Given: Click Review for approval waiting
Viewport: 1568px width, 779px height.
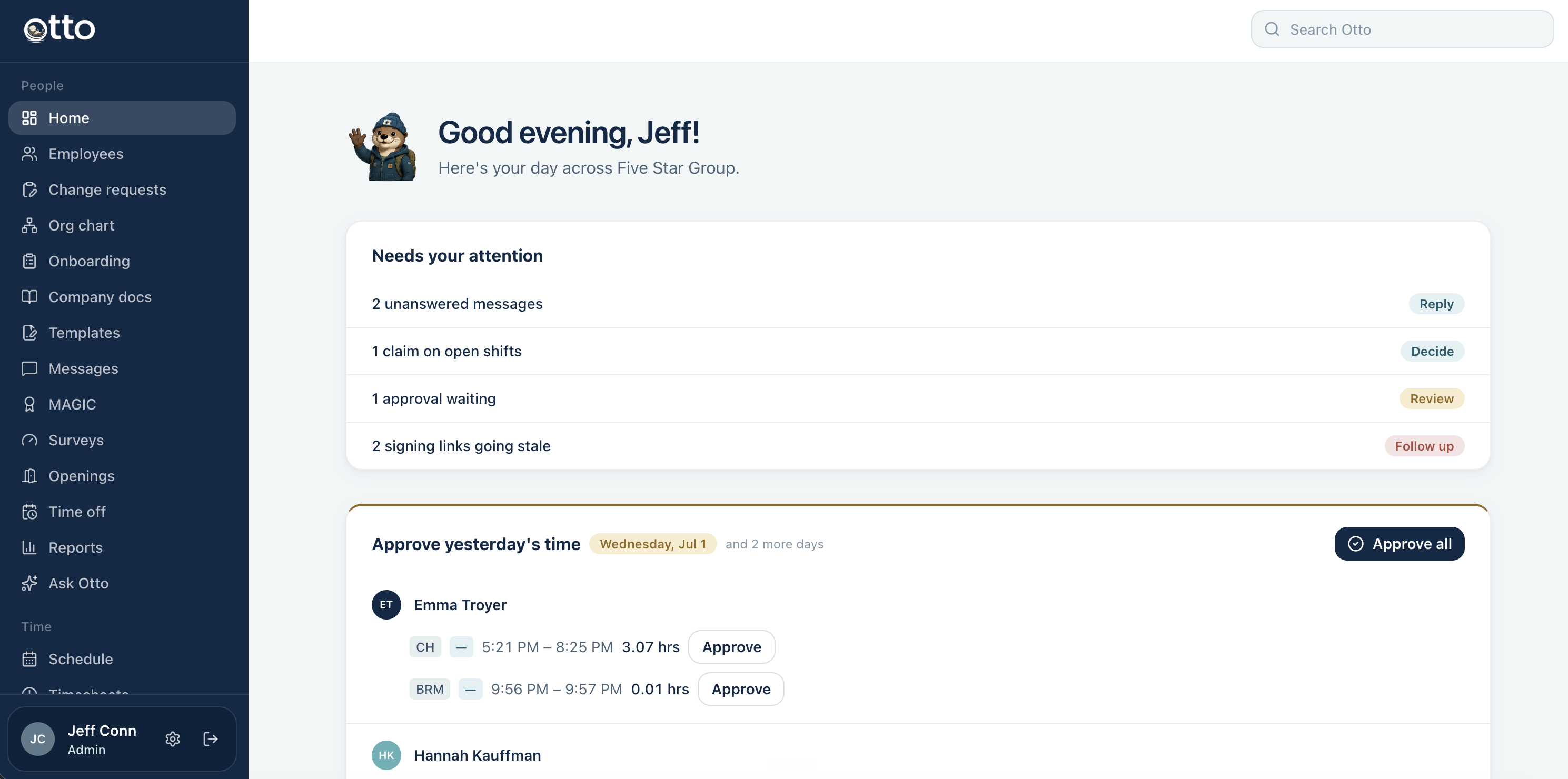Looking at the screenshot, I should 1431,398.
